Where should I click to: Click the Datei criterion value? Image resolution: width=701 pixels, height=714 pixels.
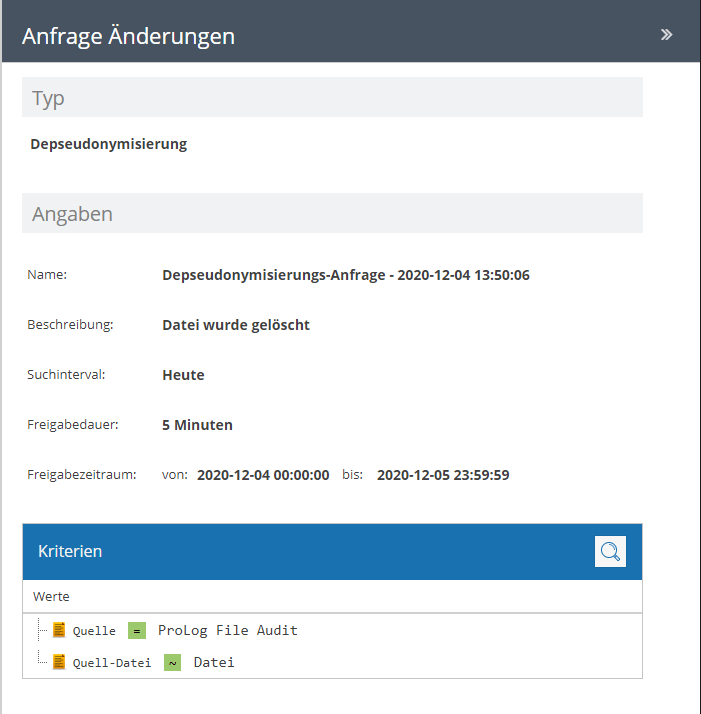[214, 662]
